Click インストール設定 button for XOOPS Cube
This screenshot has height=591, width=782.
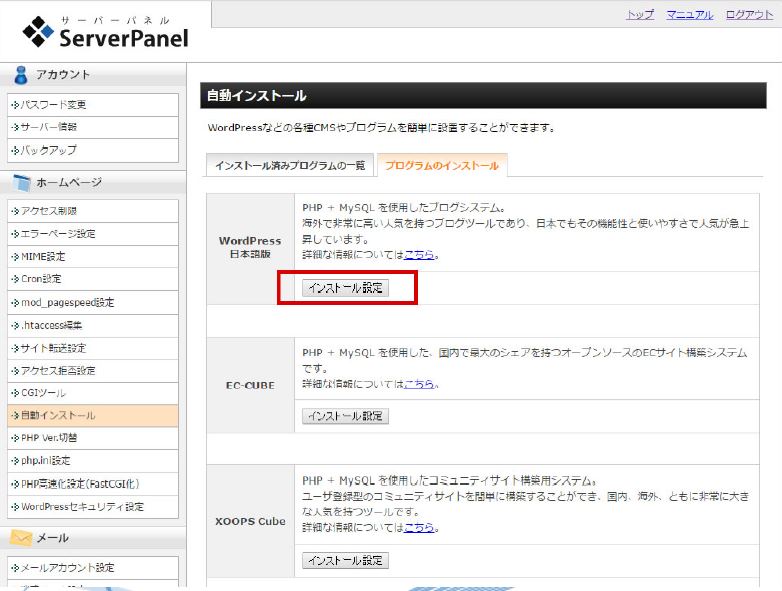[345, 561]
